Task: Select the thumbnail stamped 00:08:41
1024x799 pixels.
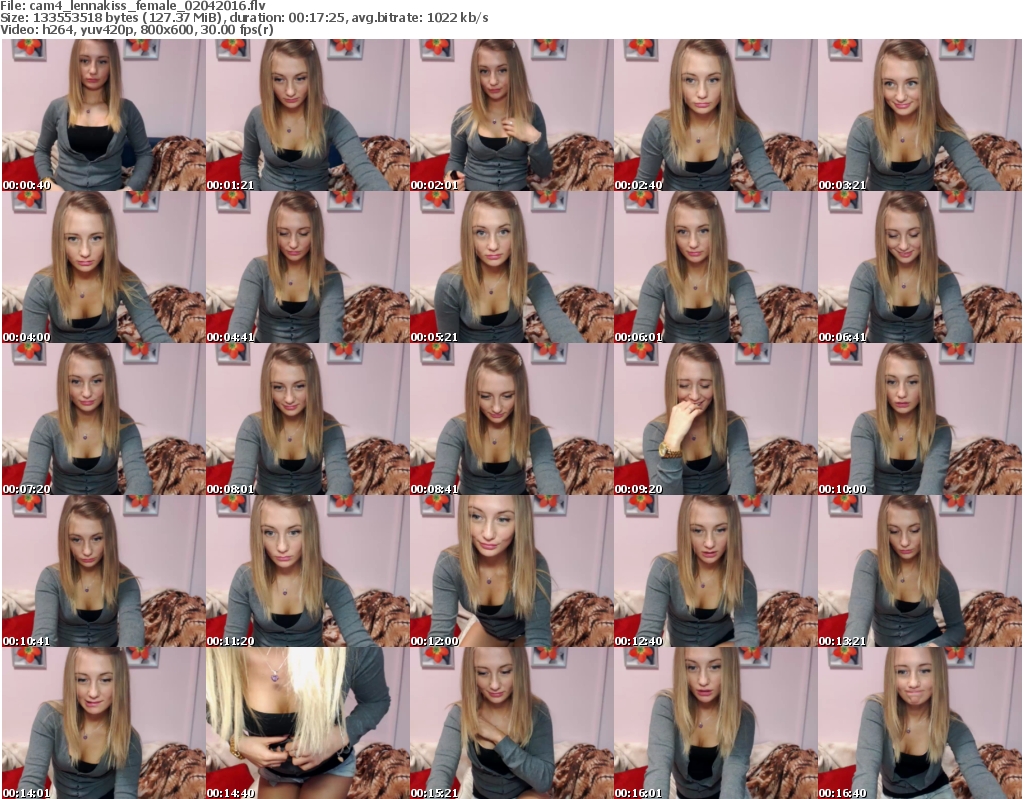Action: (x=511, y=419)
